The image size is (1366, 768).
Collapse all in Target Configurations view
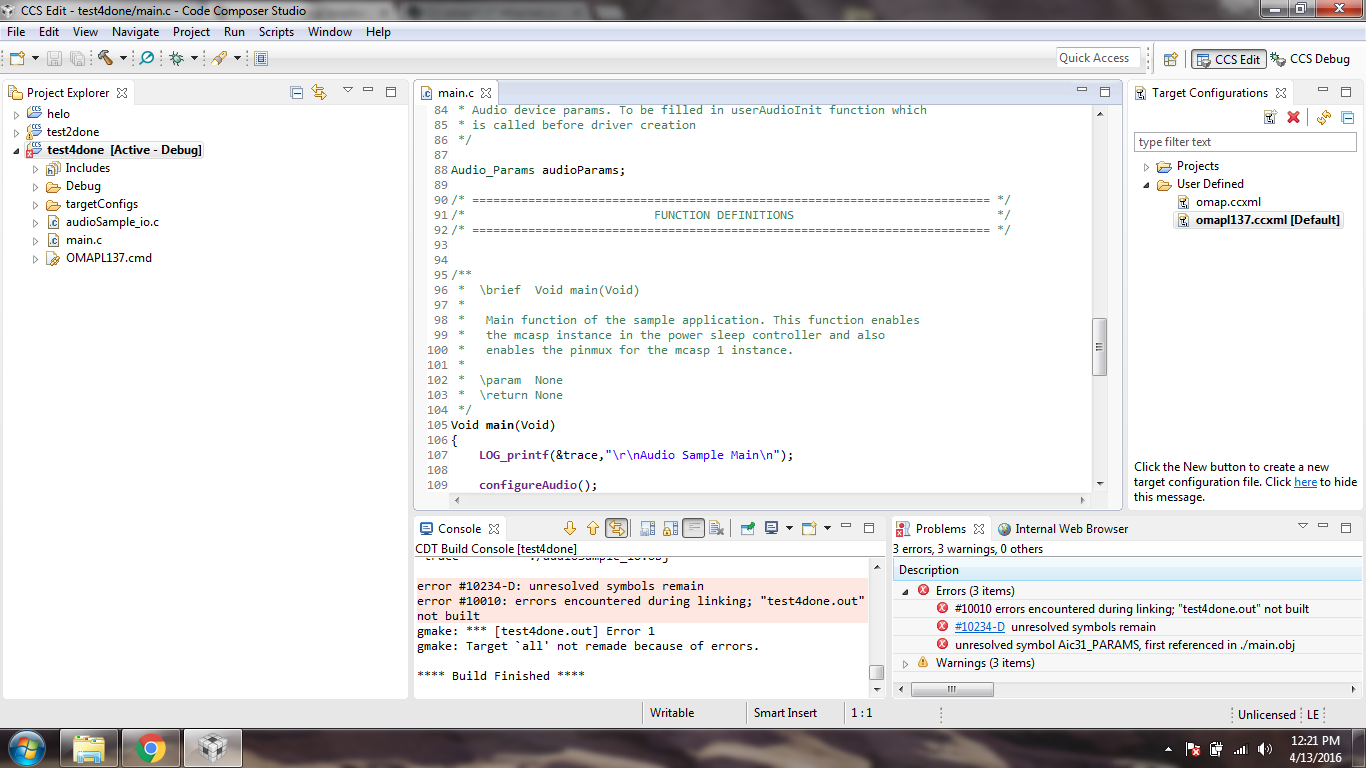1347,117
